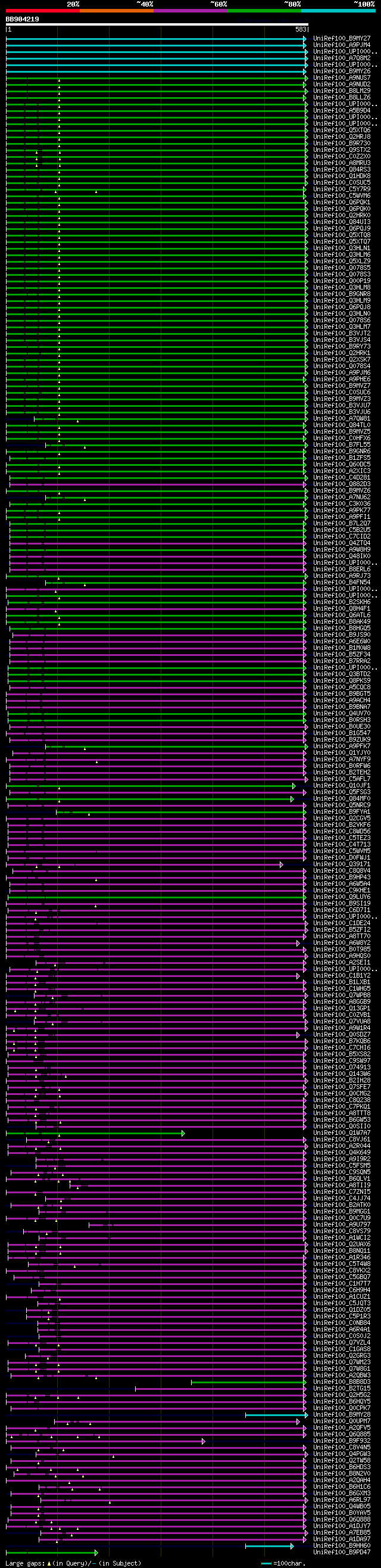Select label UniRef100_B9S119
The image size is (381, 1568).
pyautogui.click(x=342, y=904)
